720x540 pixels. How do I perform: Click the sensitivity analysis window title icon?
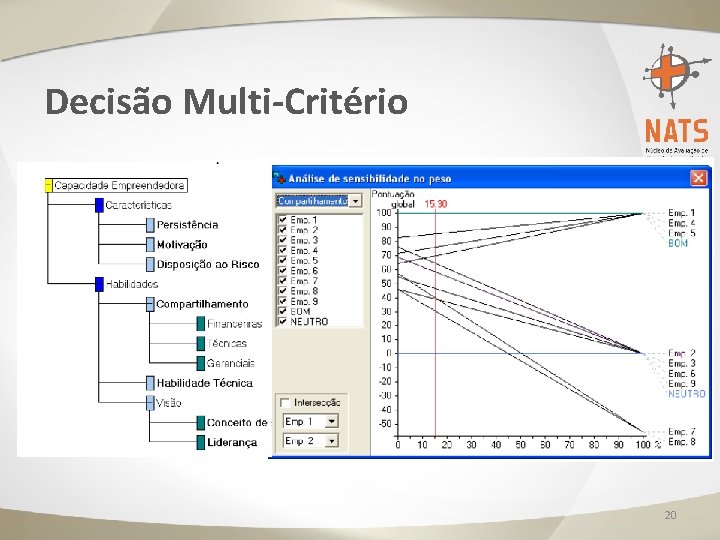click(280, 178)
